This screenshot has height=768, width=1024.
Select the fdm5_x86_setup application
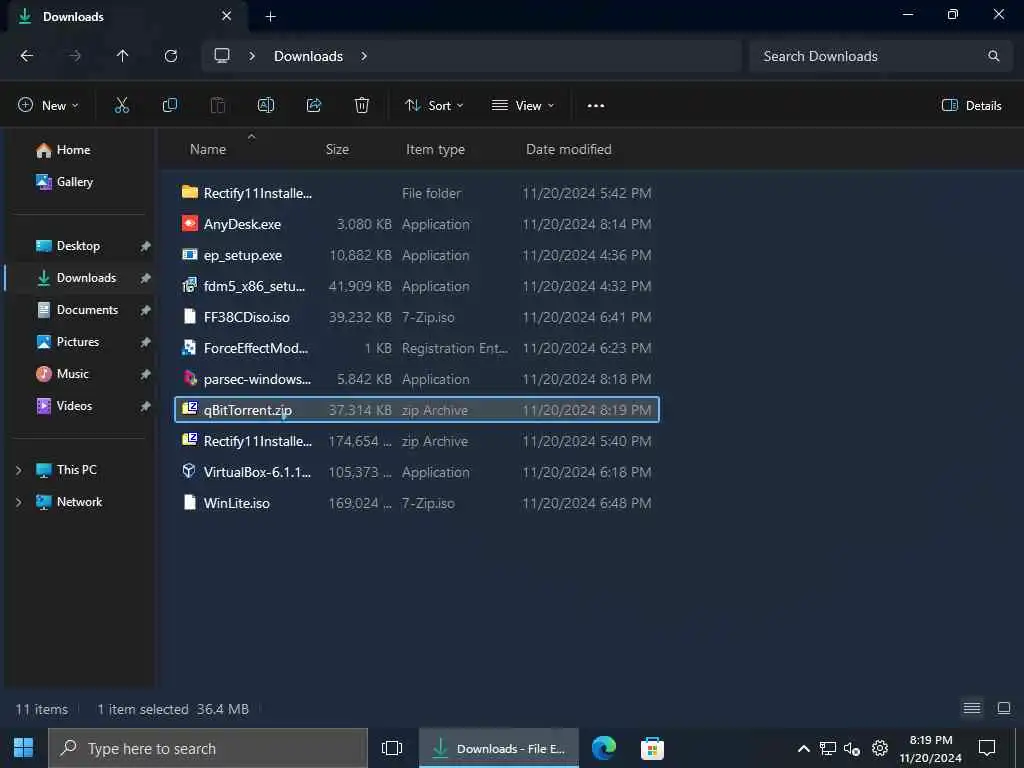[417, 286]
